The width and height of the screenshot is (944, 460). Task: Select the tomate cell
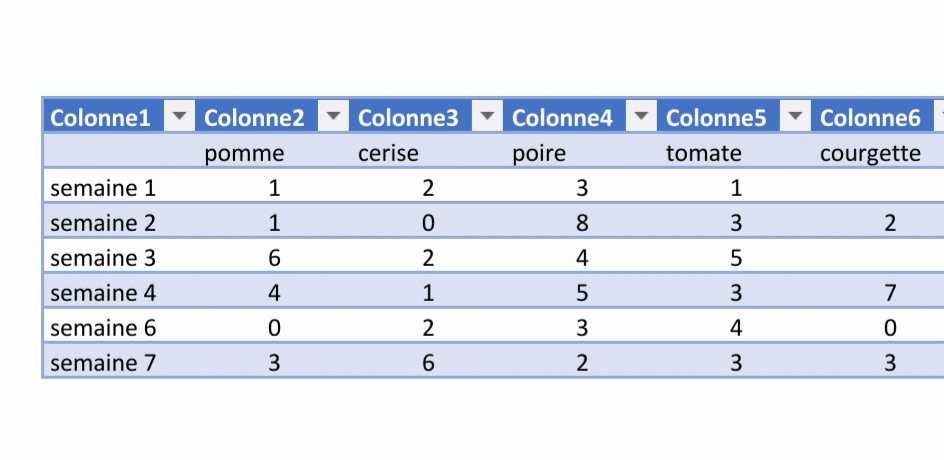703,153
